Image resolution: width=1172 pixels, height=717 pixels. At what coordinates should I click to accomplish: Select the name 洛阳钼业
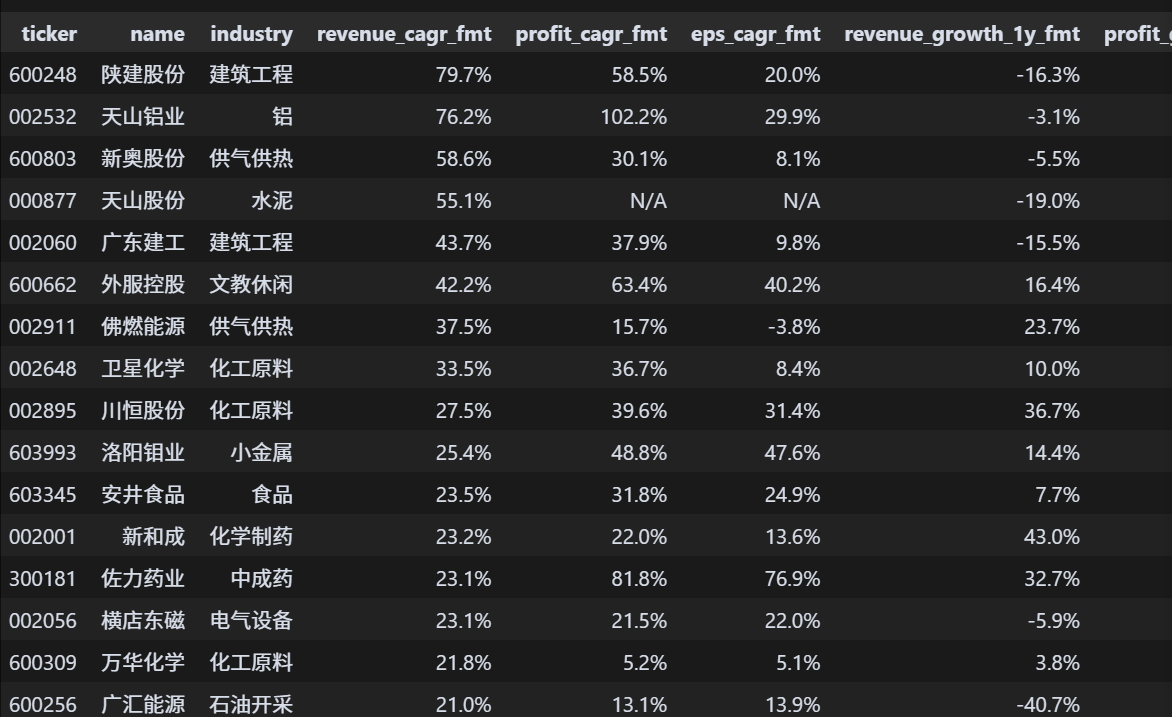(143, 452)
